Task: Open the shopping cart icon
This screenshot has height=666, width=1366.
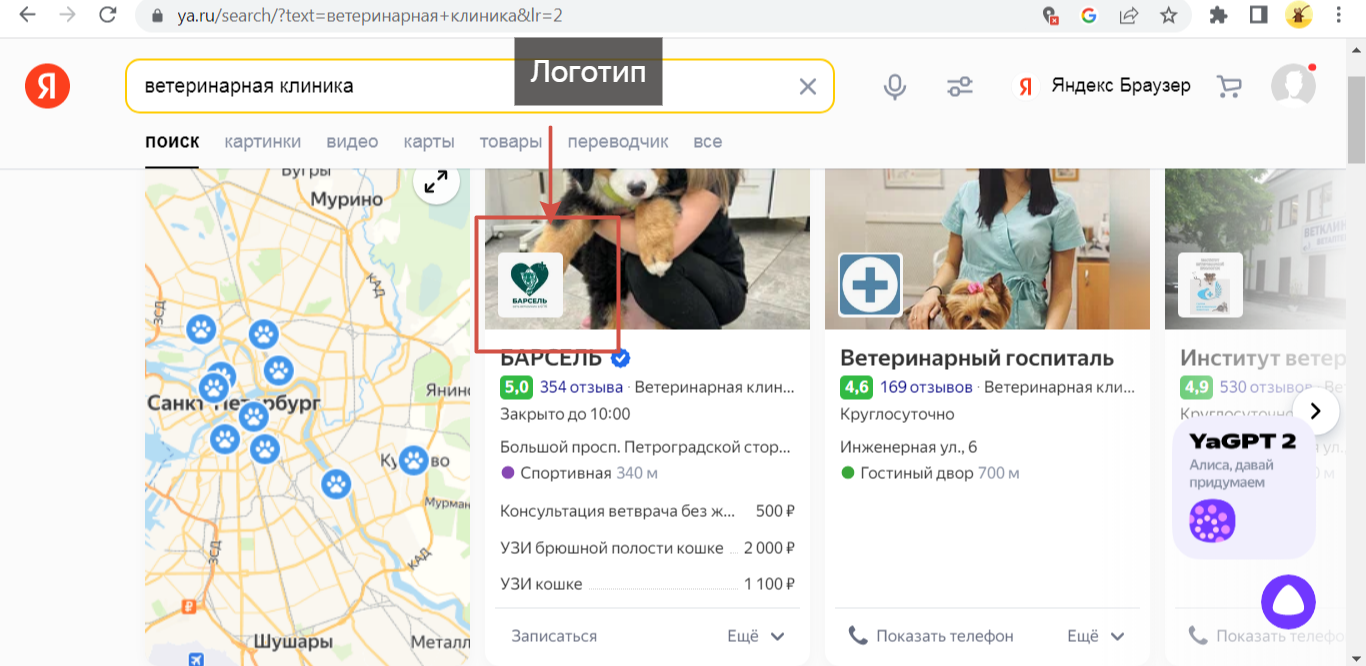Action: [1229, 87]
